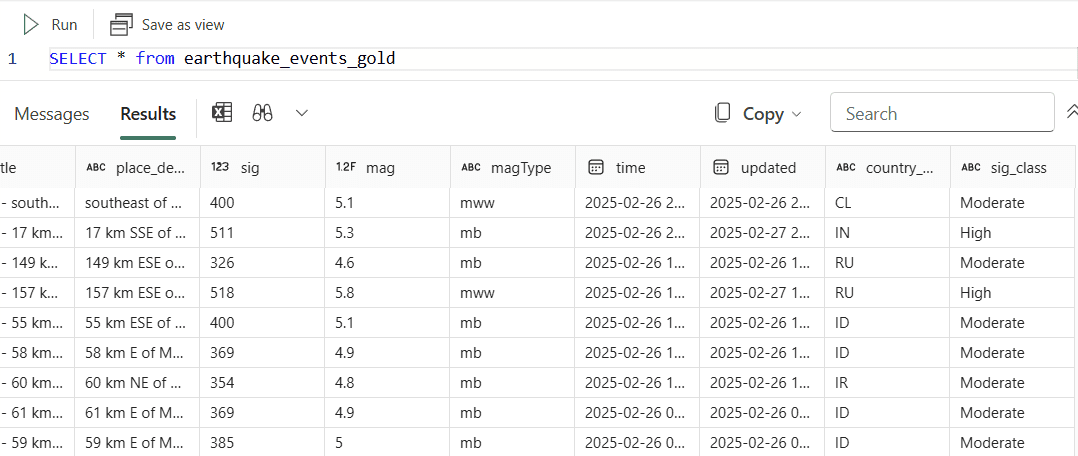Select country cell CL
This screenshot has height=456, width=1078.
pos(888,203)
